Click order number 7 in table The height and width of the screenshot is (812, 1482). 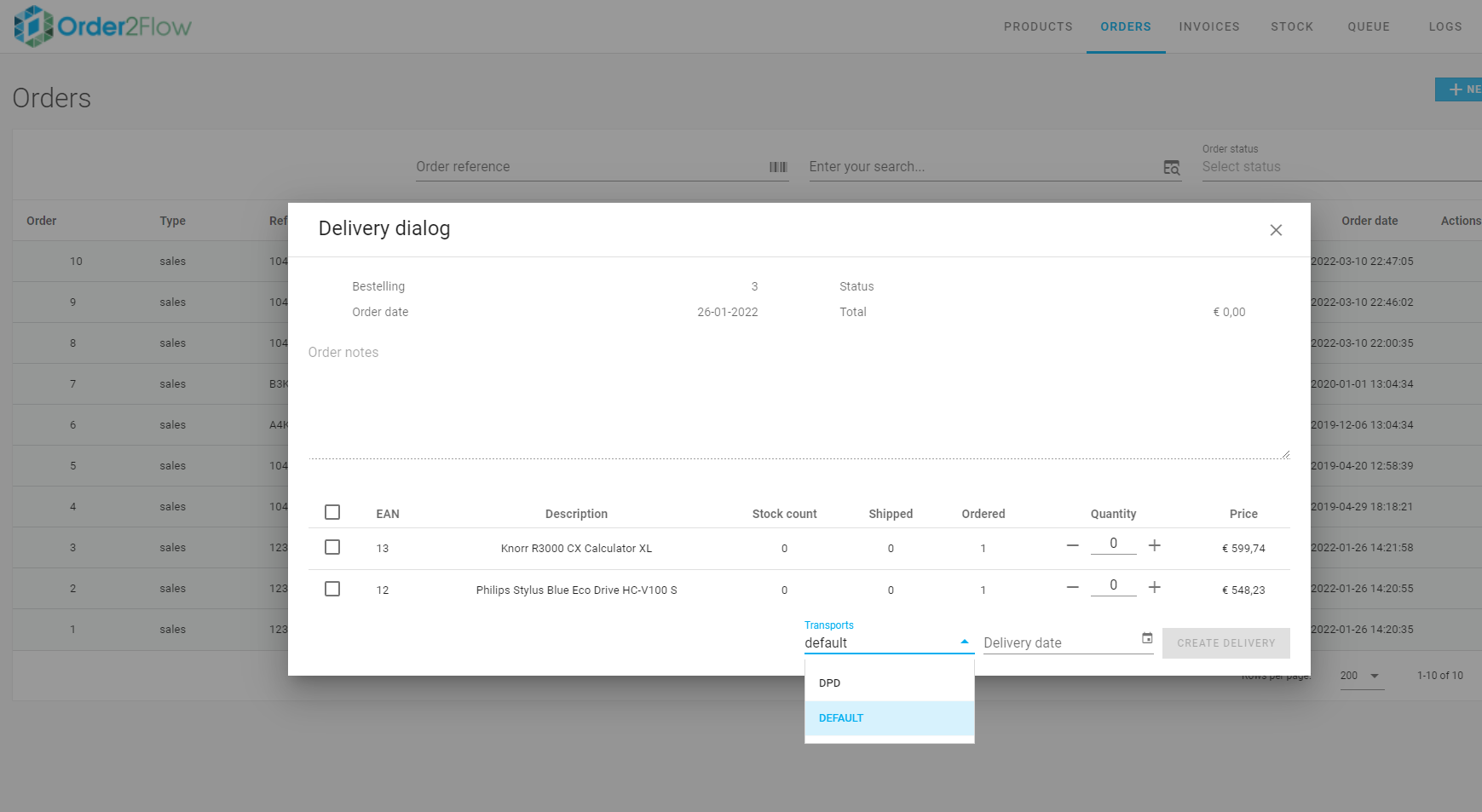(72, 384)
